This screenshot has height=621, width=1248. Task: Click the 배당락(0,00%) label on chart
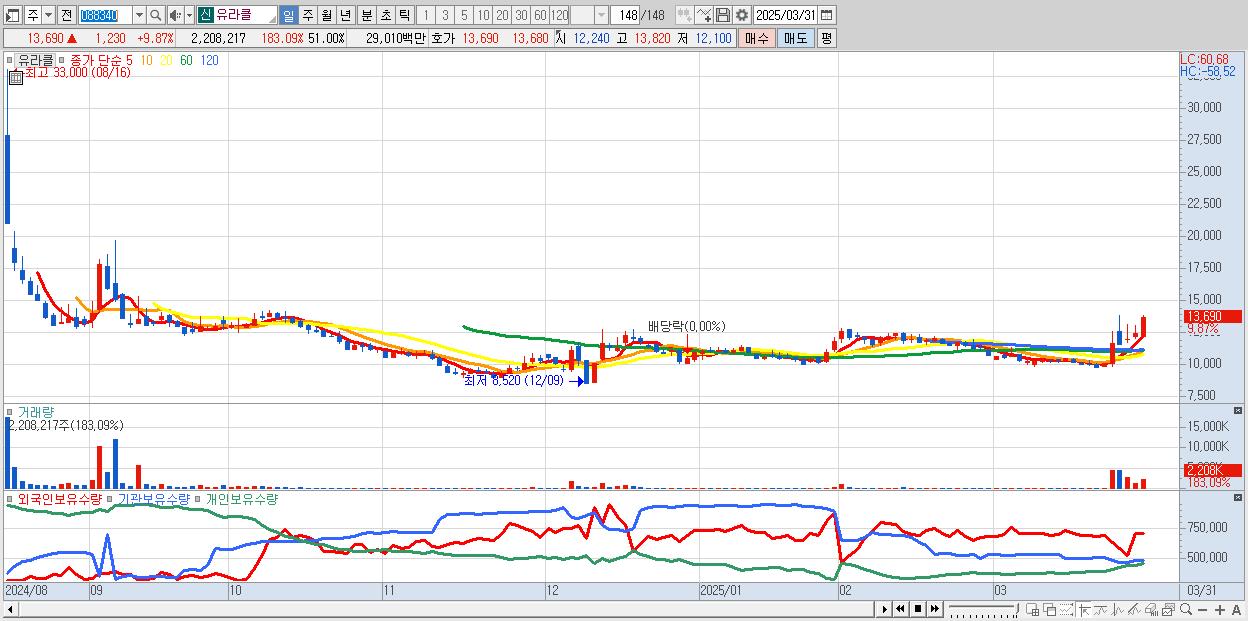[x=686, y=326]
